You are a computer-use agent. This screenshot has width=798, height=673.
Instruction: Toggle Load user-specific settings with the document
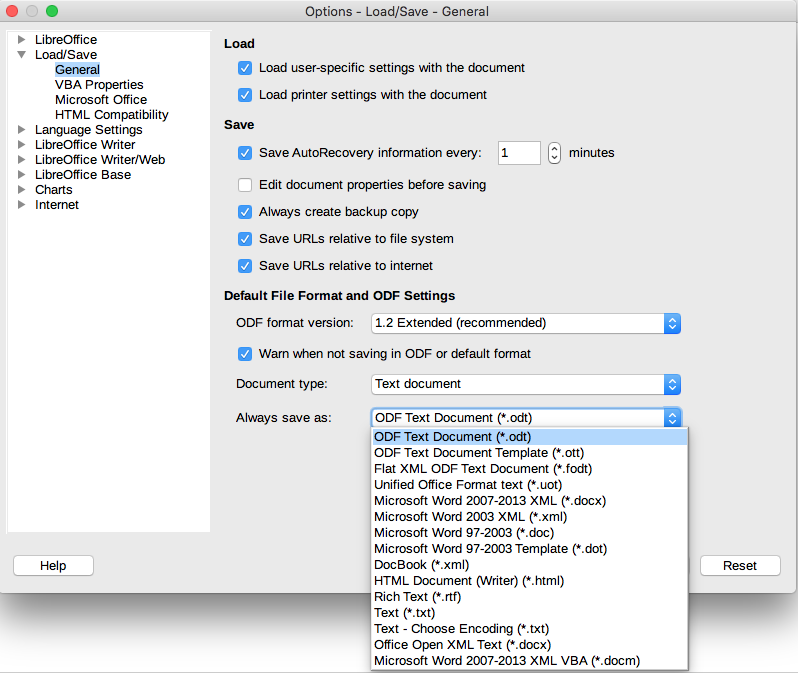(245, 68)
